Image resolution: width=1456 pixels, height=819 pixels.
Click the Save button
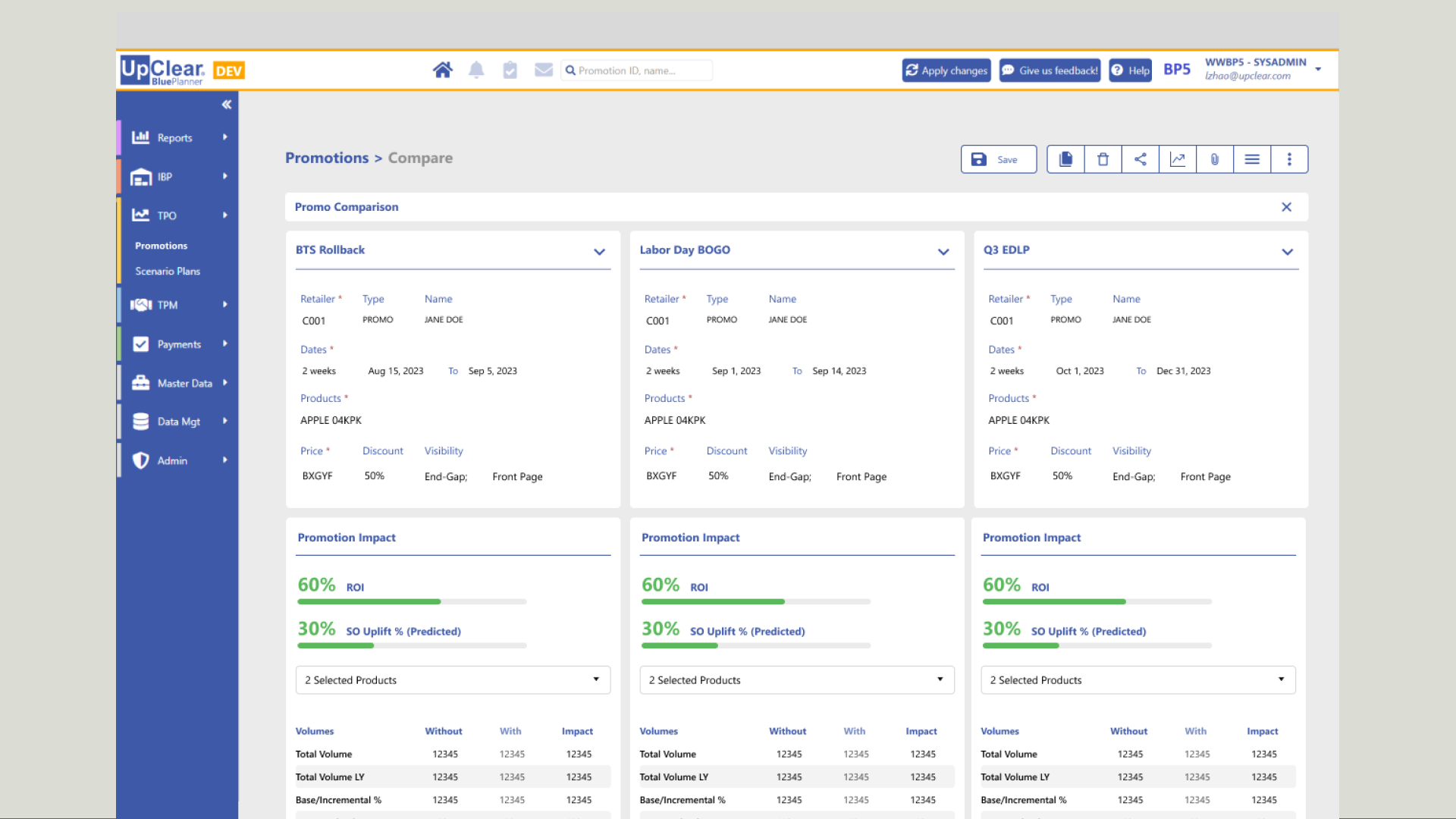(998, 159)
